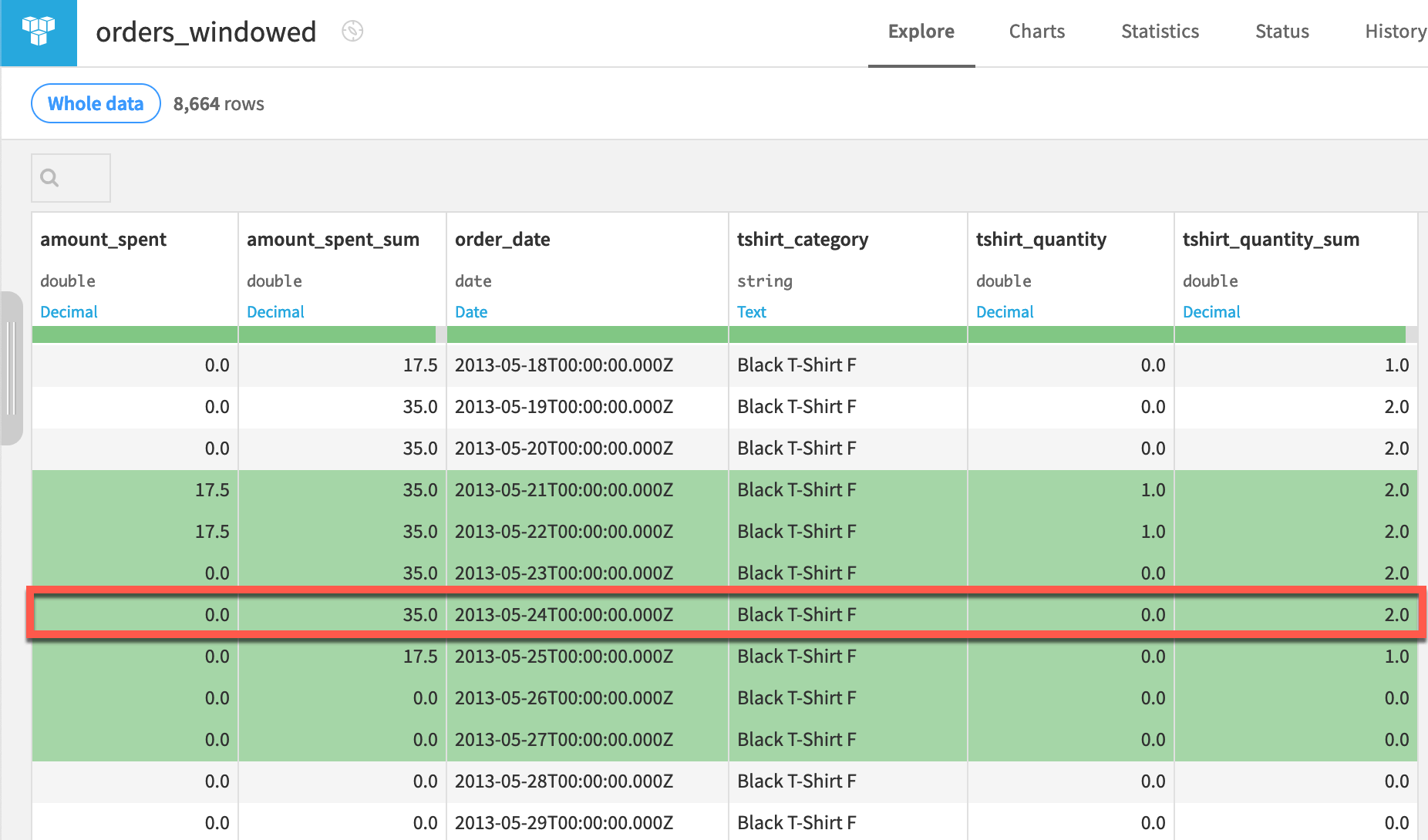Open the Date meaning menu for order_date
Viewport: 1428px width, 840px height.
(x=470, y=311)
